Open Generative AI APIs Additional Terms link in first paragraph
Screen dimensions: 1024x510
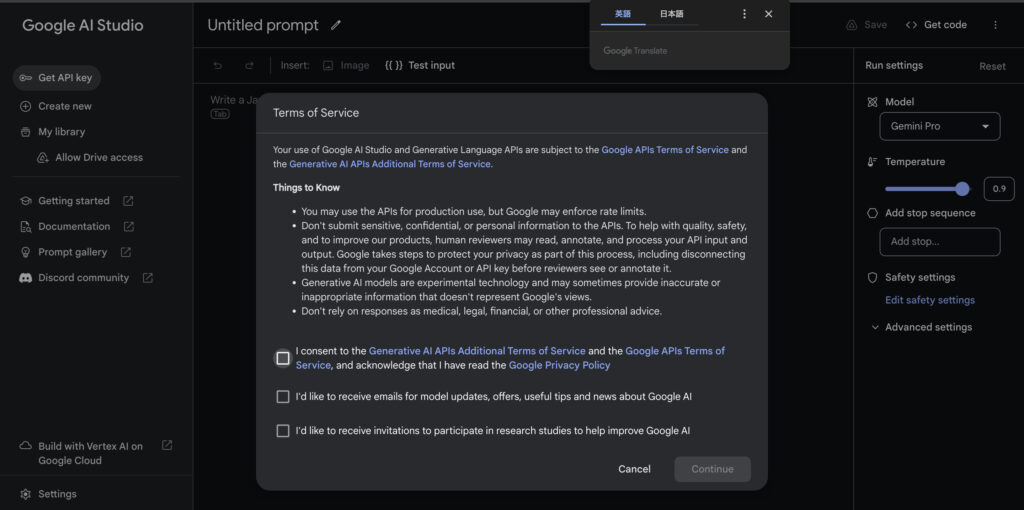point(389,164)
